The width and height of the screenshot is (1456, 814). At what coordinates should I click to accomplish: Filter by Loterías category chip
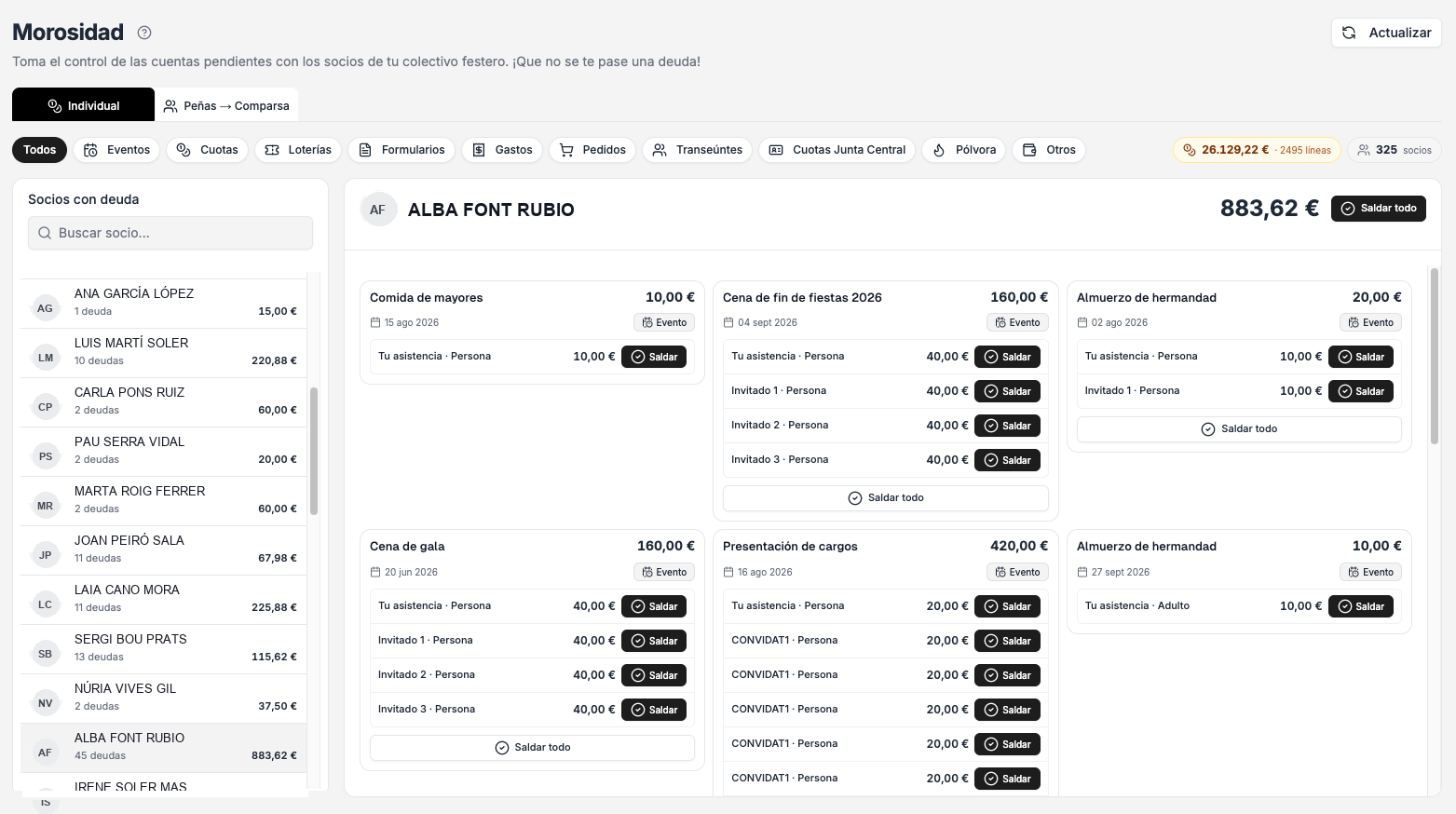[x=298, y=150]
